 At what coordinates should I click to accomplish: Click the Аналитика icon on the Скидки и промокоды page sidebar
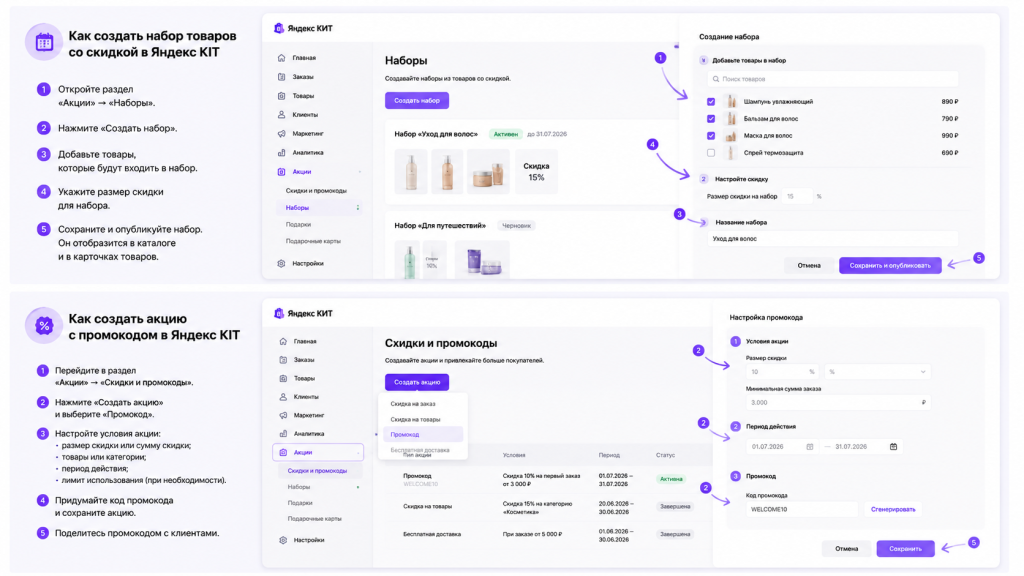pos(283,434)
